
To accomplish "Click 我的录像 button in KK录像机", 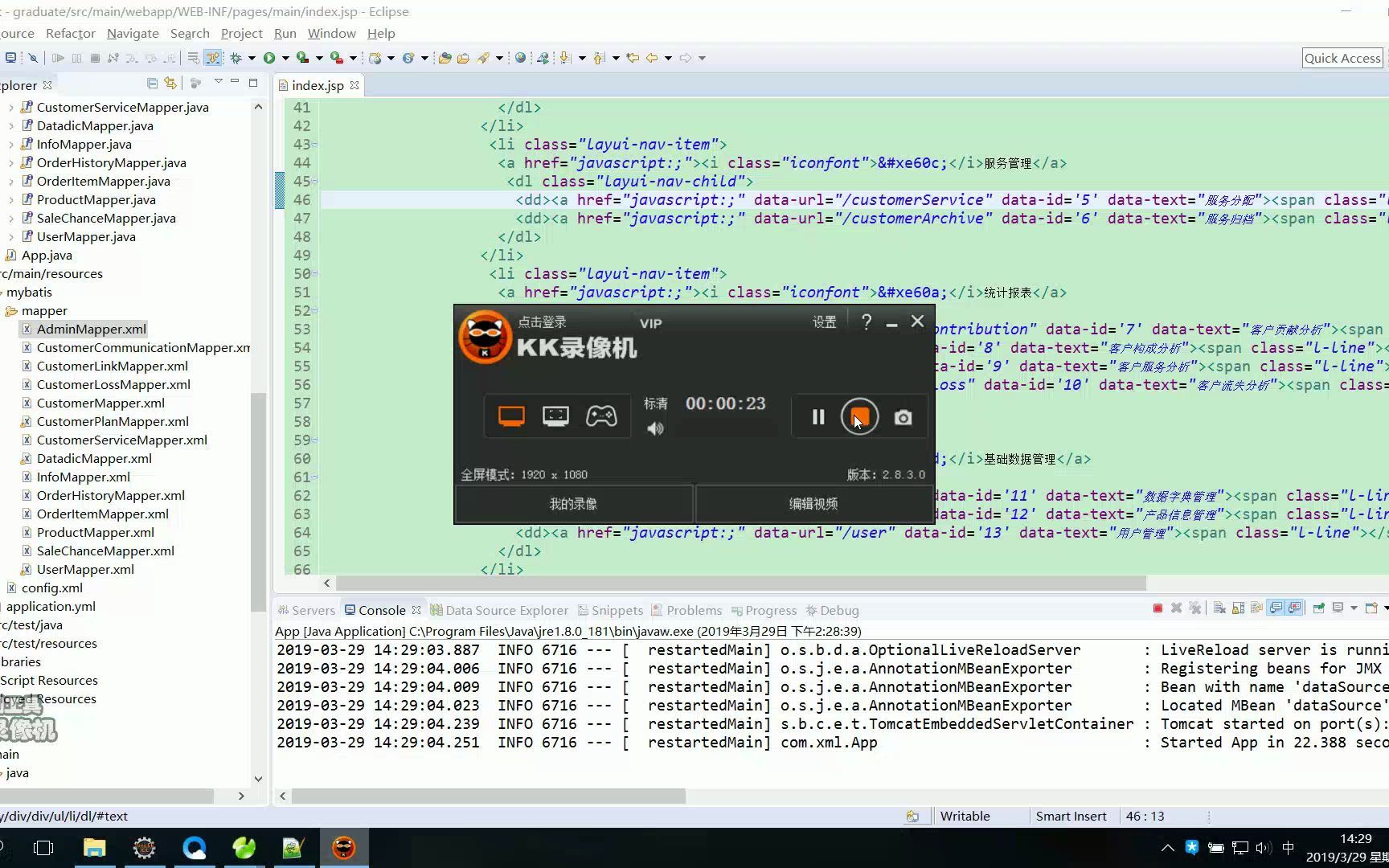I will [x=574, y=504].
